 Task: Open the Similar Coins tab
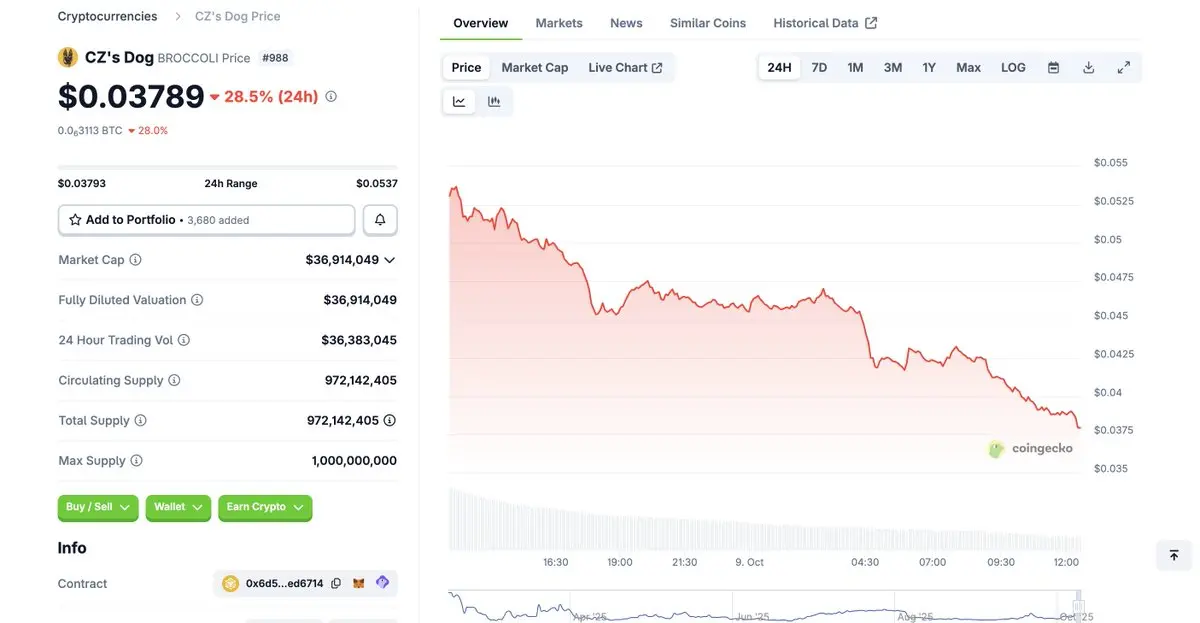click(x=708, y=23)
